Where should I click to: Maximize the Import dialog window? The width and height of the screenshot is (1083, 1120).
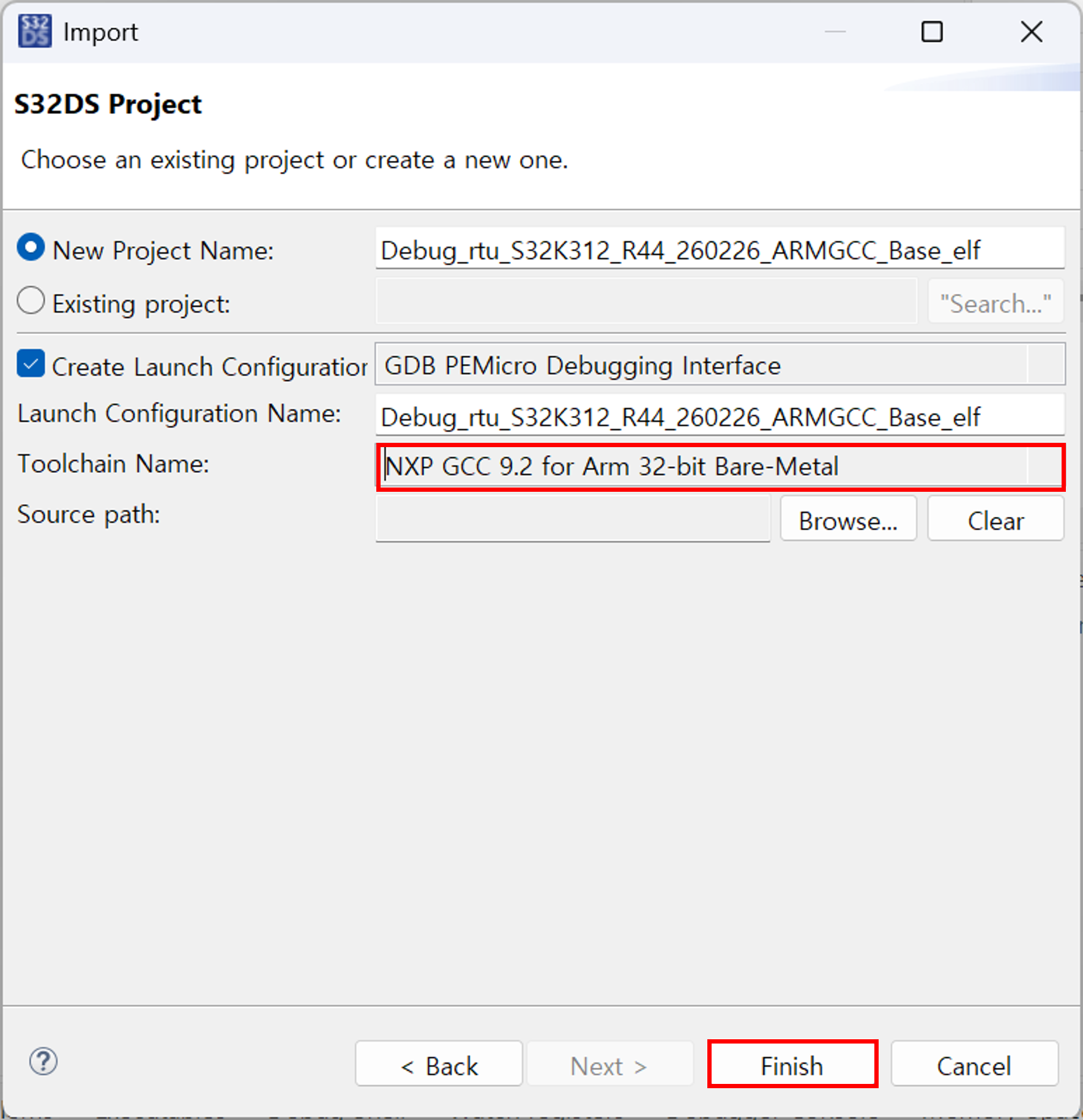[932, 32]
